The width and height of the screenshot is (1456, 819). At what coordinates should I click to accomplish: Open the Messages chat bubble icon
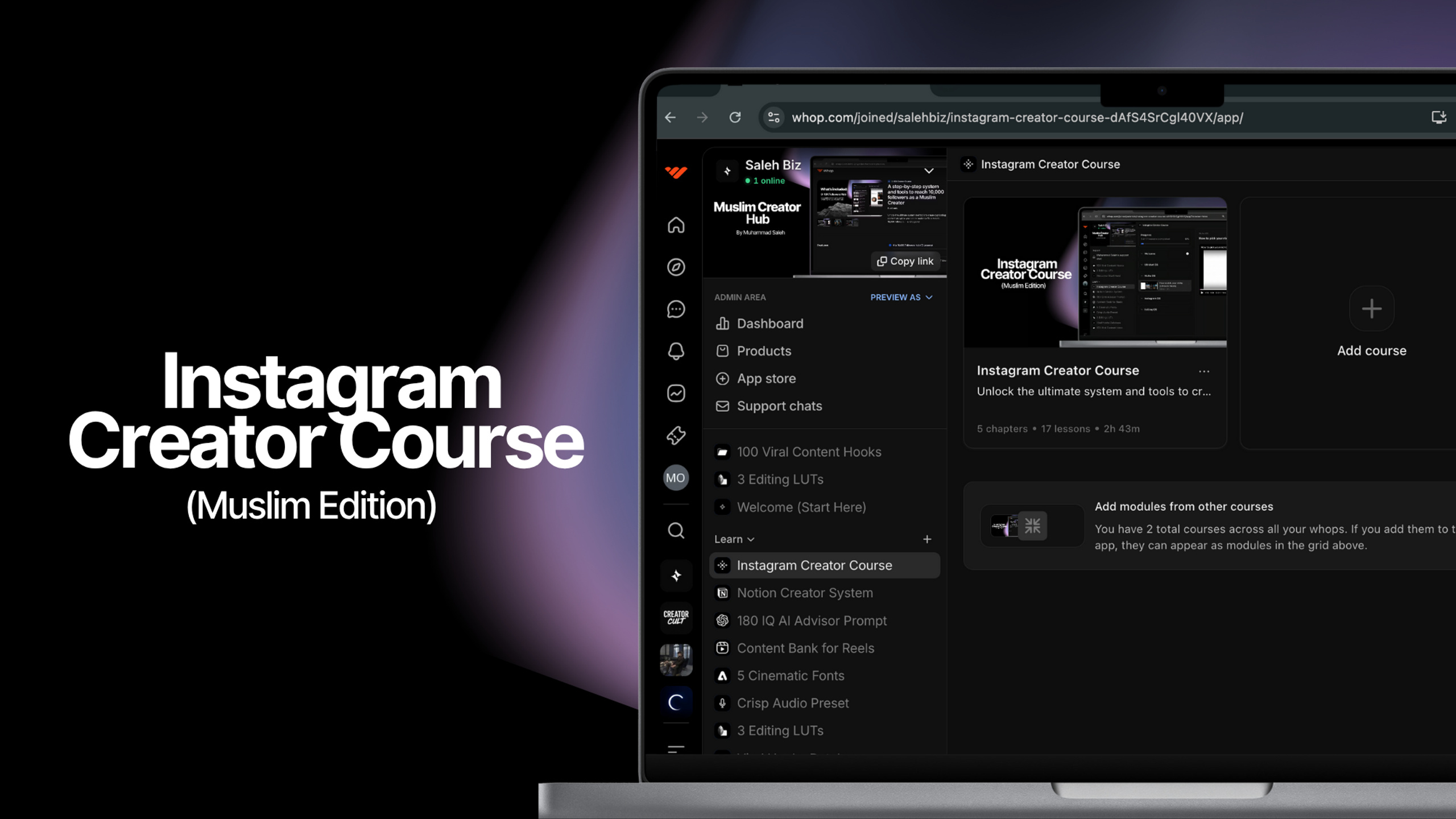[x=676, y=309]
